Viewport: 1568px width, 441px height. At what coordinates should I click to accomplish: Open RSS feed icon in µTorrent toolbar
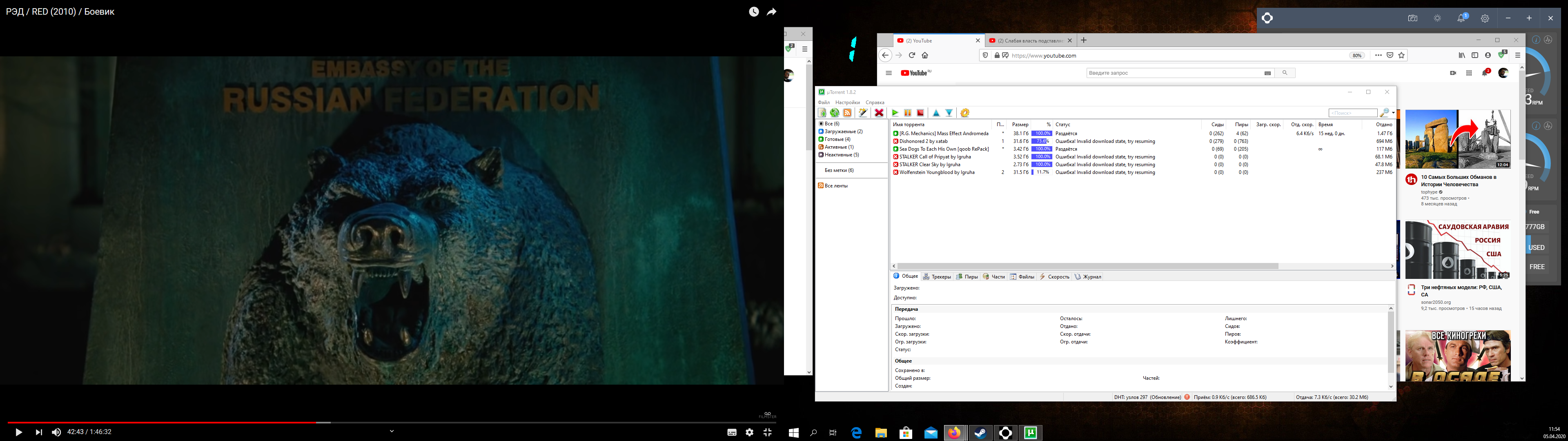coord(847,113)
